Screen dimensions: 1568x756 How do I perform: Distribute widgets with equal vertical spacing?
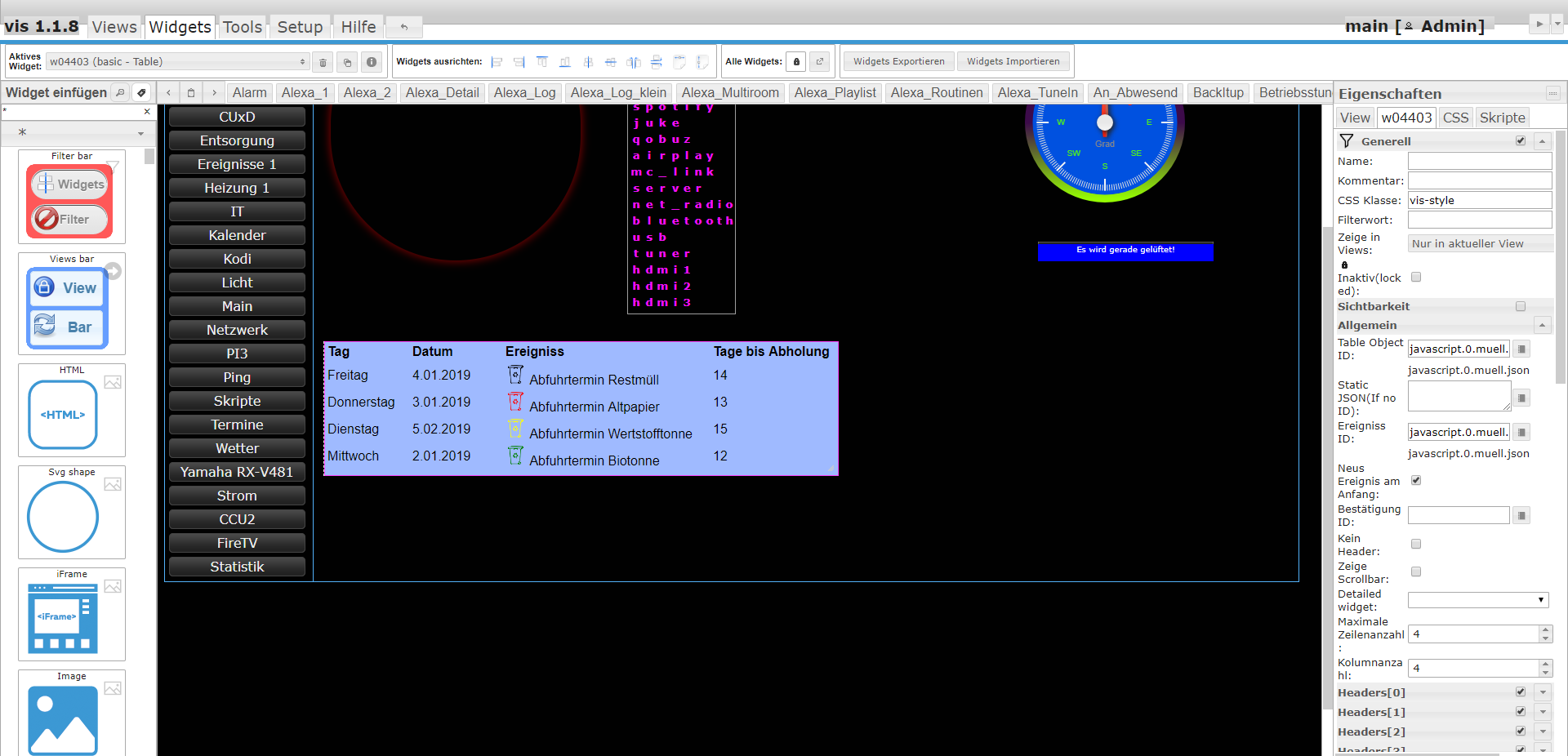coord(657,62)
